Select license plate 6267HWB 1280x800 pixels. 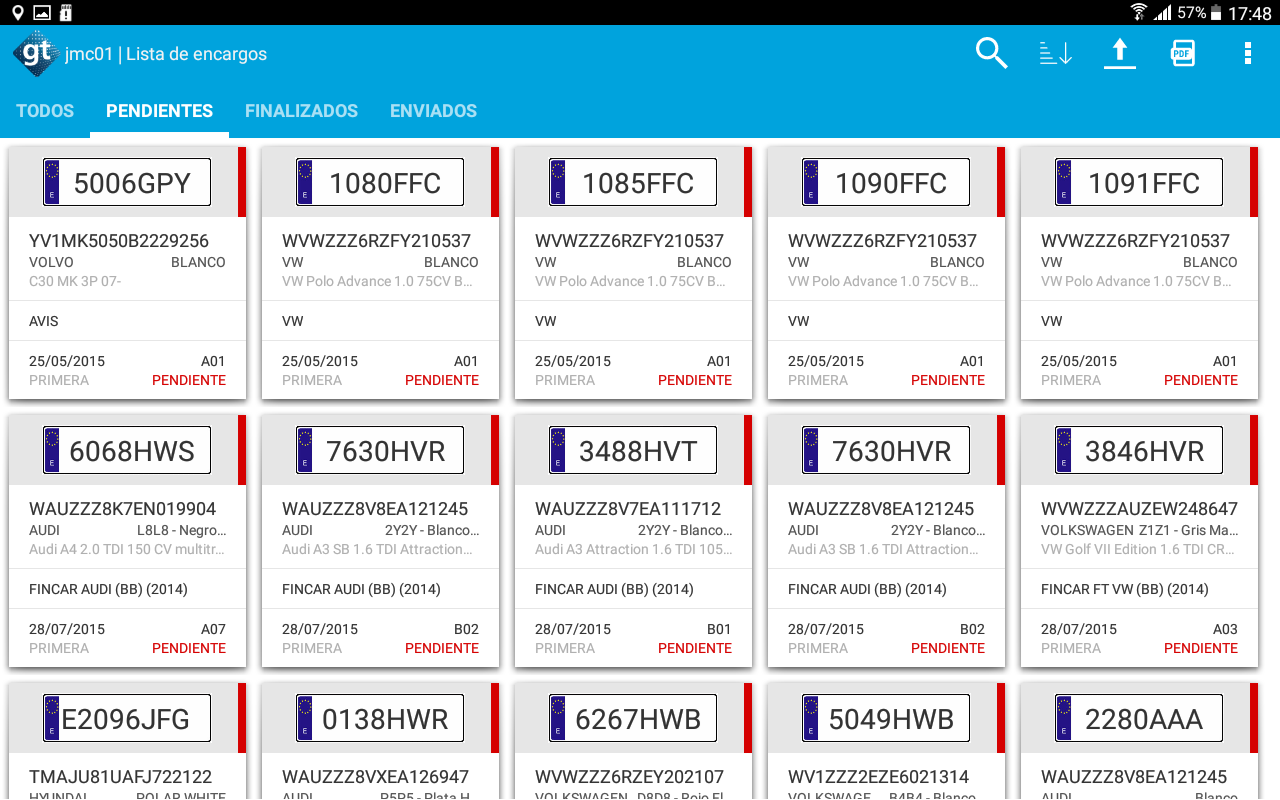pos(633,718)
